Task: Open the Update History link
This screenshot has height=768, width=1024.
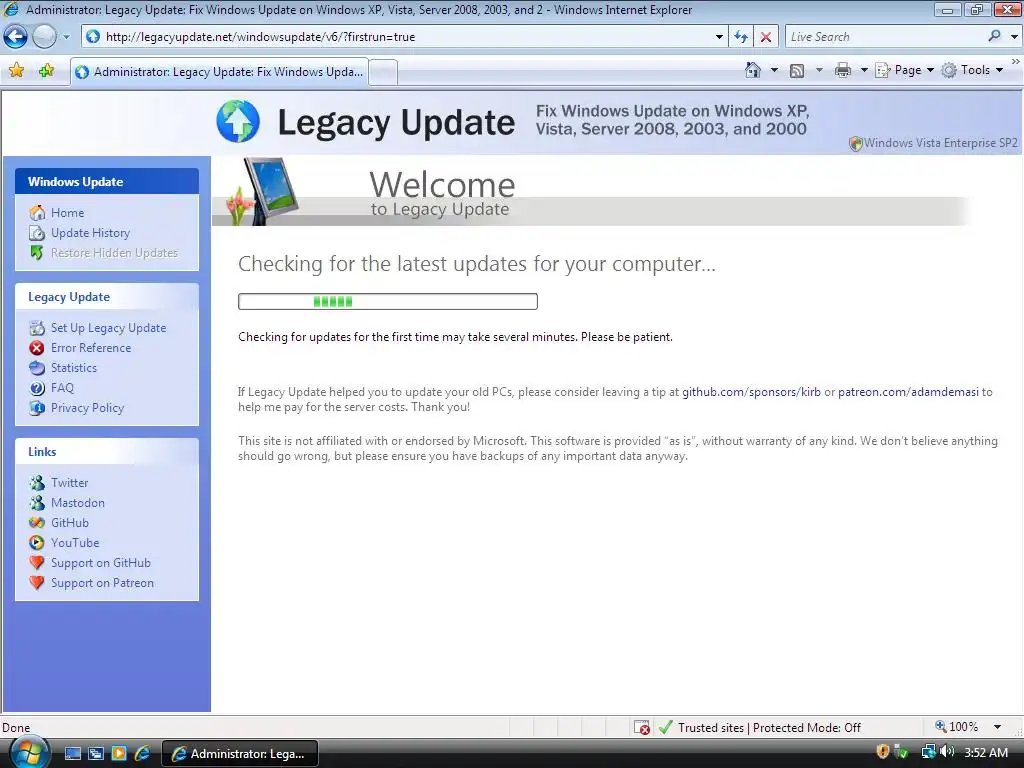Action: [90, 233]
